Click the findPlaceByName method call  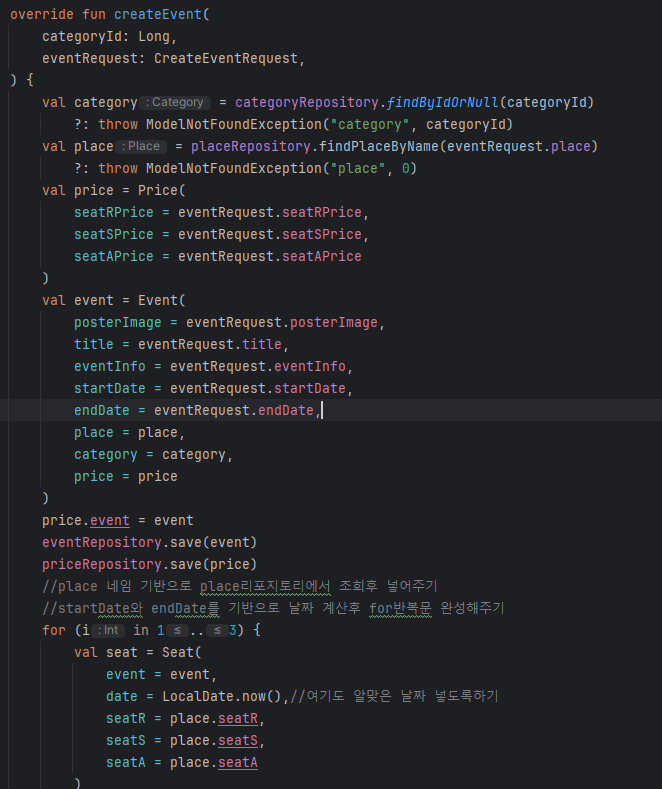[379, 146]
